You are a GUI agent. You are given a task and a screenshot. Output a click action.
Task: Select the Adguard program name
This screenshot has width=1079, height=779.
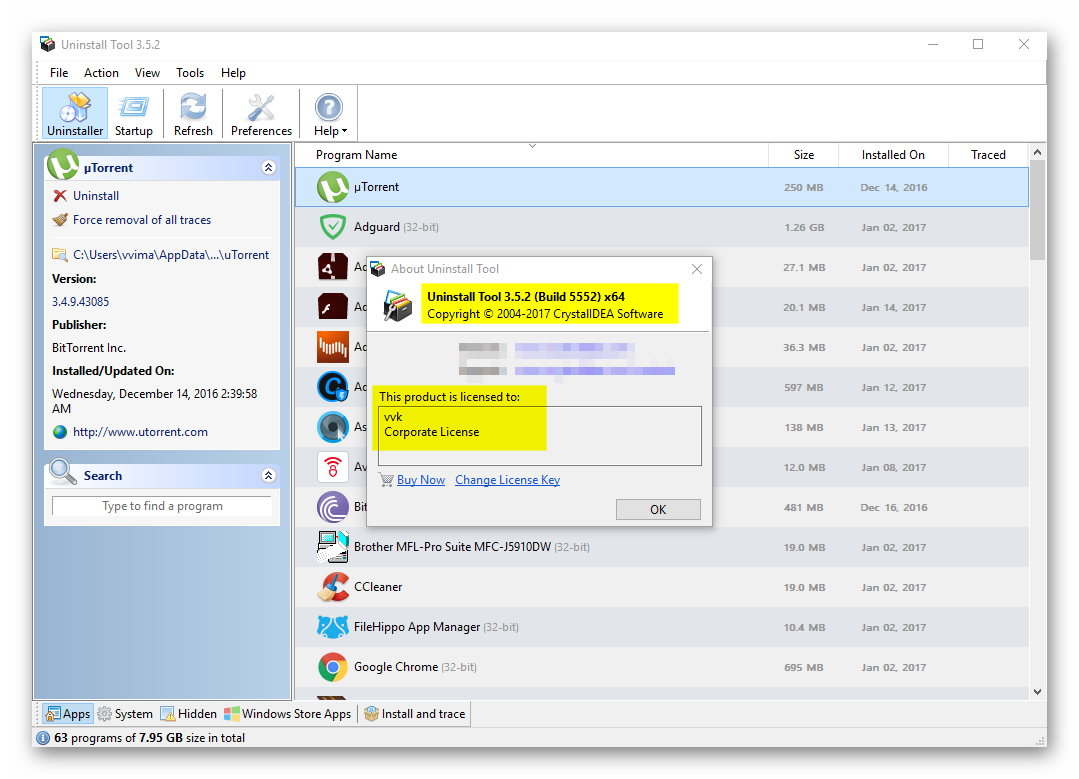[376, 227]
